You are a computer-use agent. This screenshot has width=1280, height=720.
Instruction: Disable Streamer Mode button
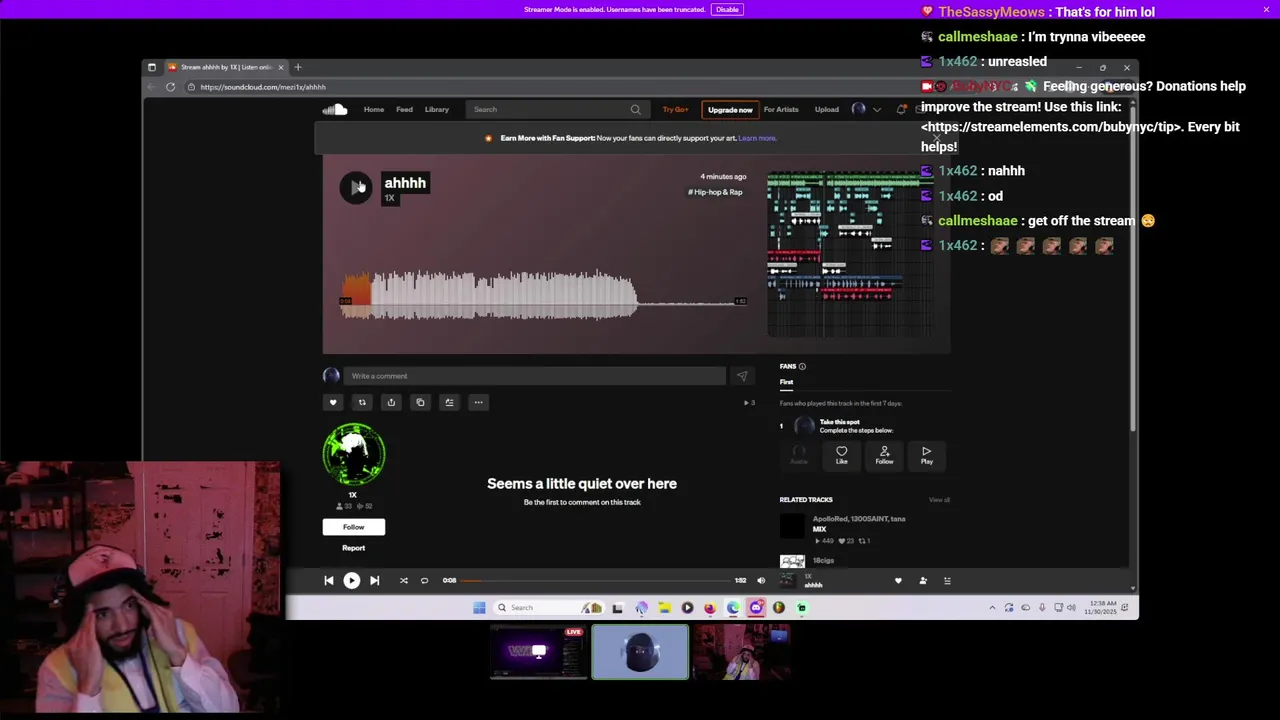(x=727, y=9)
